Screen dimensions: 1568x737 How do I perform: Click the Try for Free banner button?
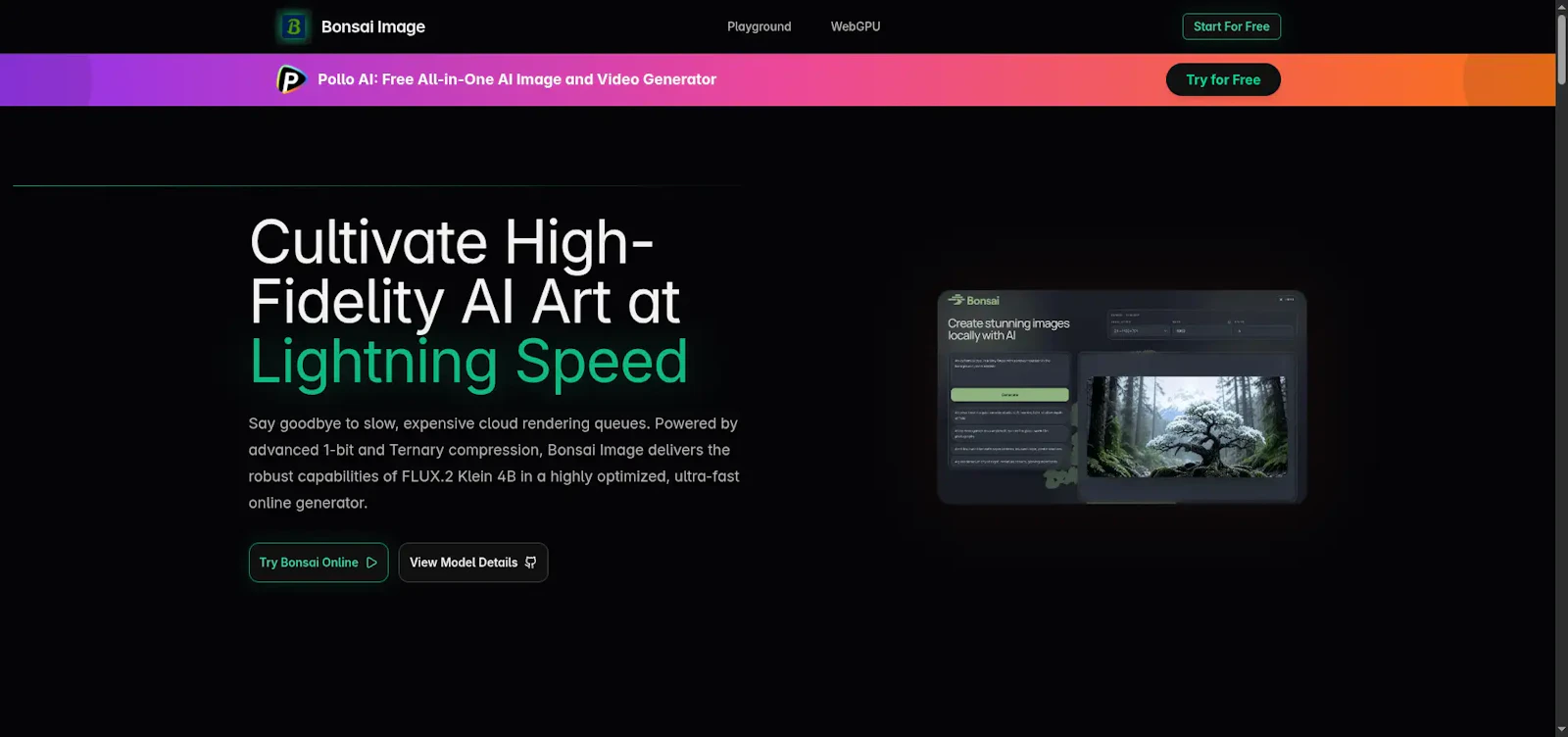point(1223,79)
